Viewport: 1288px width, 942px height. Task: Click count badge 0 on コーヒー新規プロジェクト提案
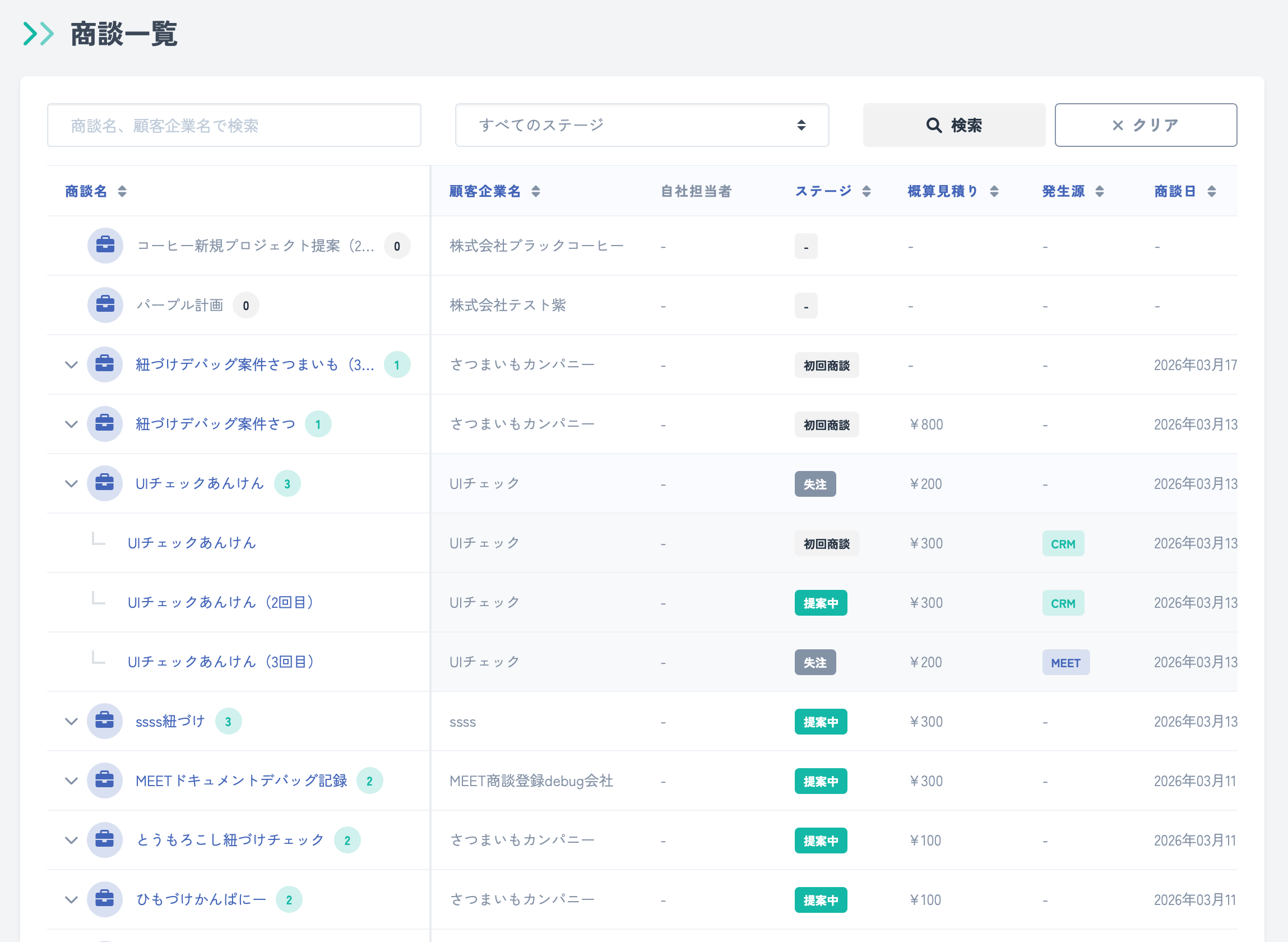[397, 246]
